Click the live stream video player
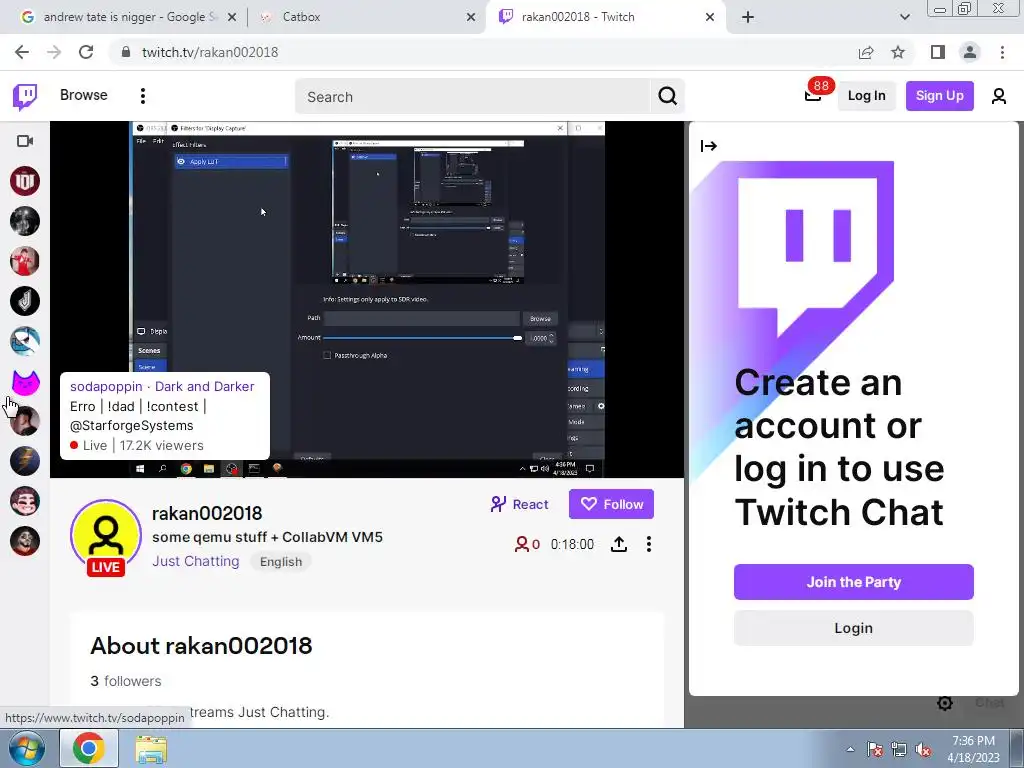The image size is (1024, 768). (x=367, y=299)
